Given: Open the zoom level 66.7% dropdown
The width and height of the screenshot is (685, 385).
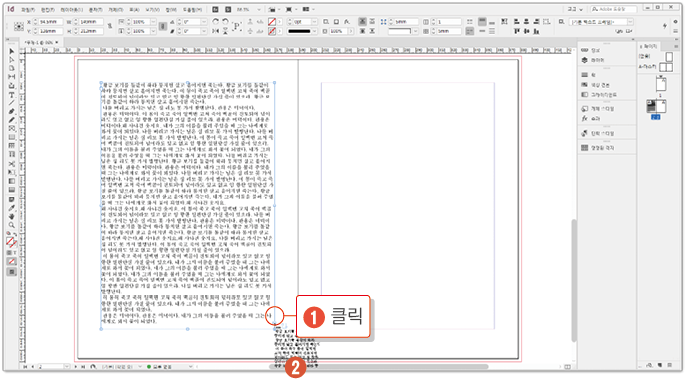Looking at the screenshot, I should point(259,9).
